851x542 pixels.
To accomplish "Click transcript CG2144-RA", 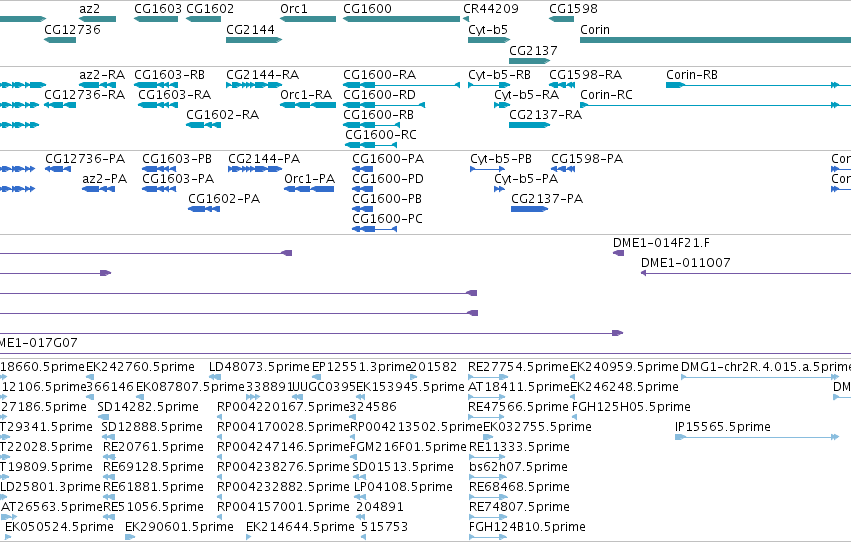I will (254, 85).
